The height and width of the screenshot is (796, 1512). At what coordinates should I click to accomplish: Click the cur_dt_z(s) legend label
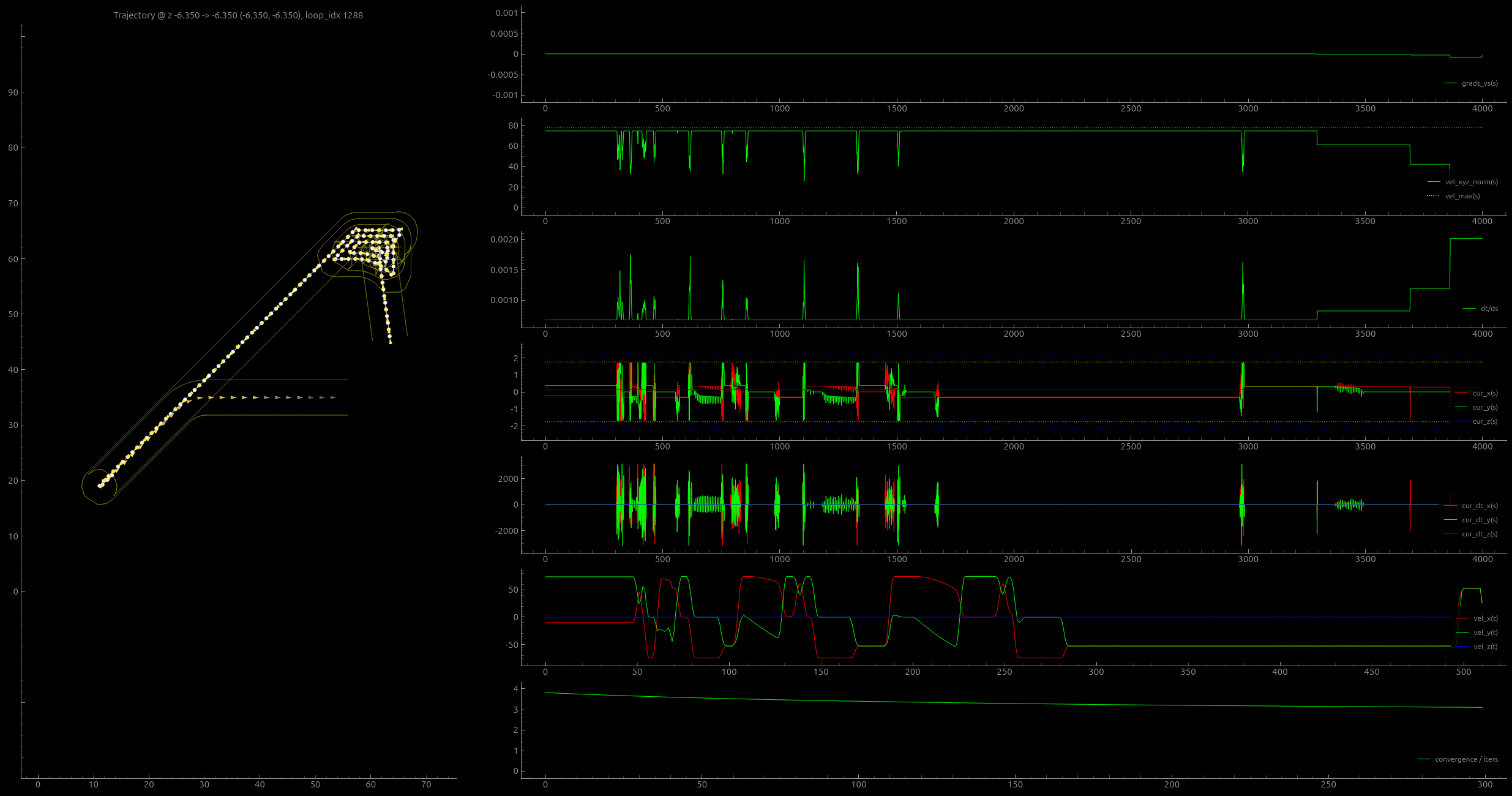(1480, 534)
